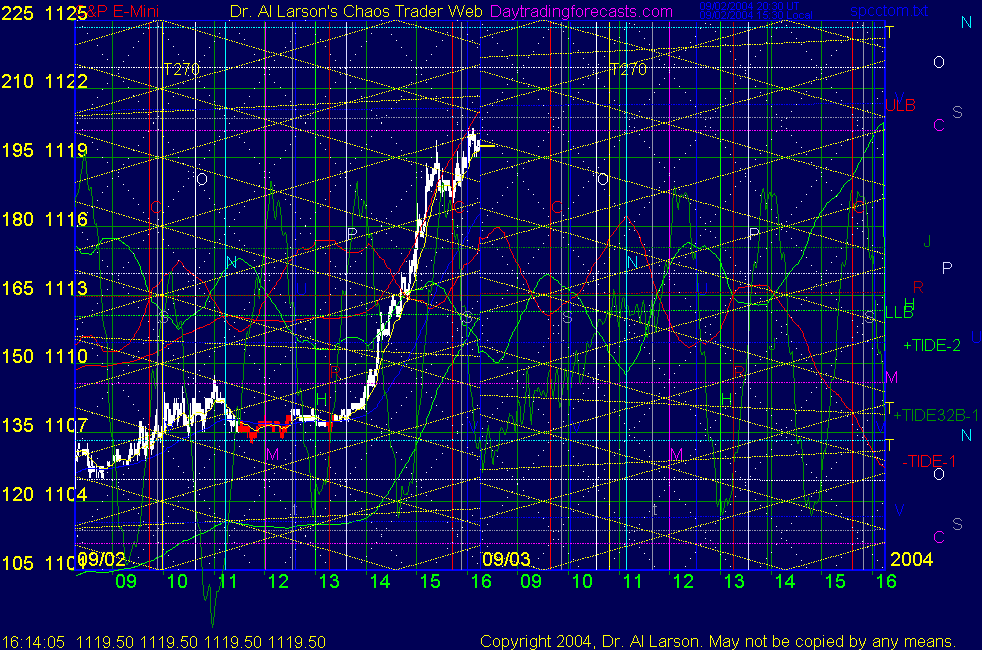Select the +TIDE-2 legend label
982x650 pixels.
pos(932,346)
